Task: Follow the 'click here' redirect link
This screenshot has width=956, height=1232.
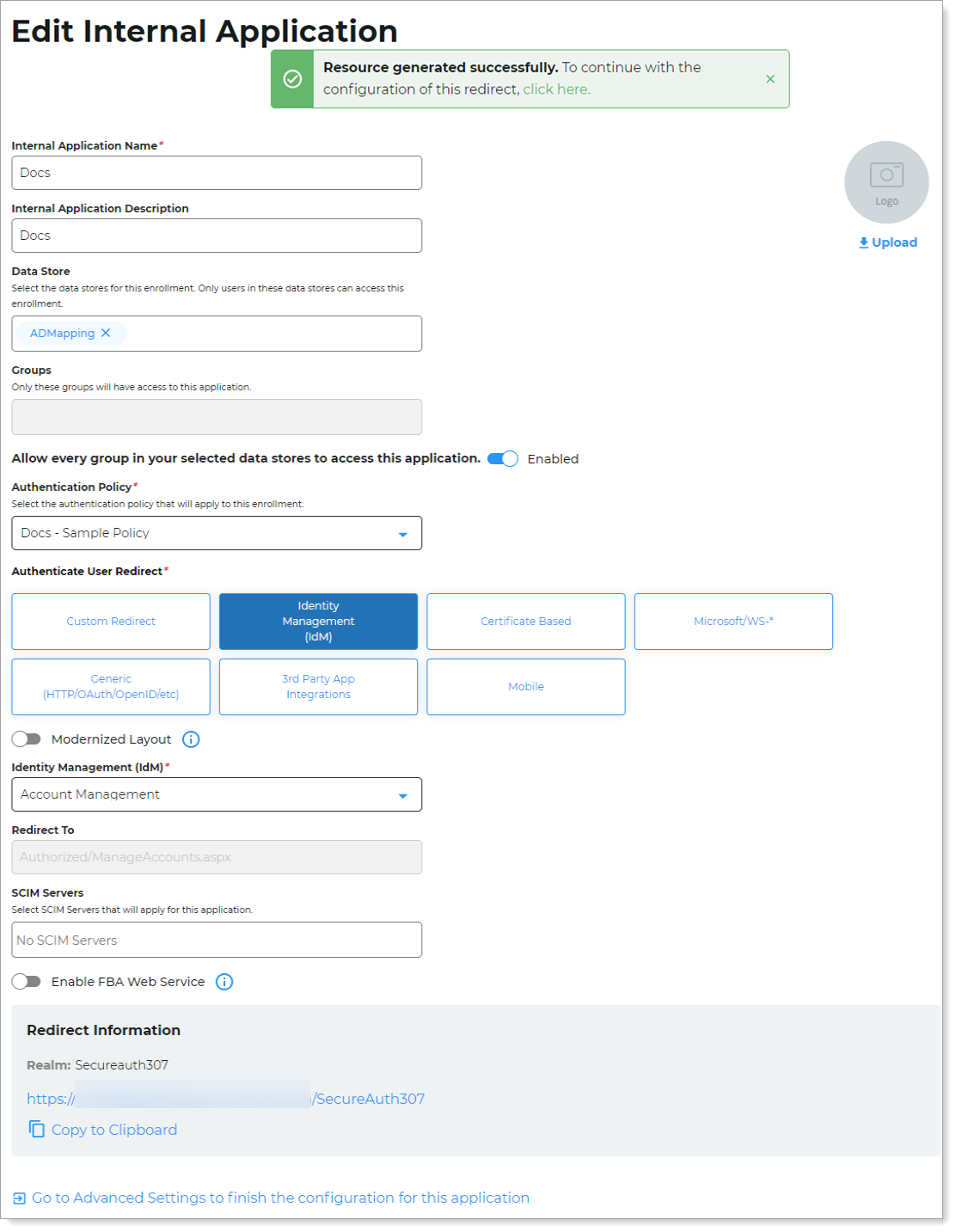Action: click(556, 89)
